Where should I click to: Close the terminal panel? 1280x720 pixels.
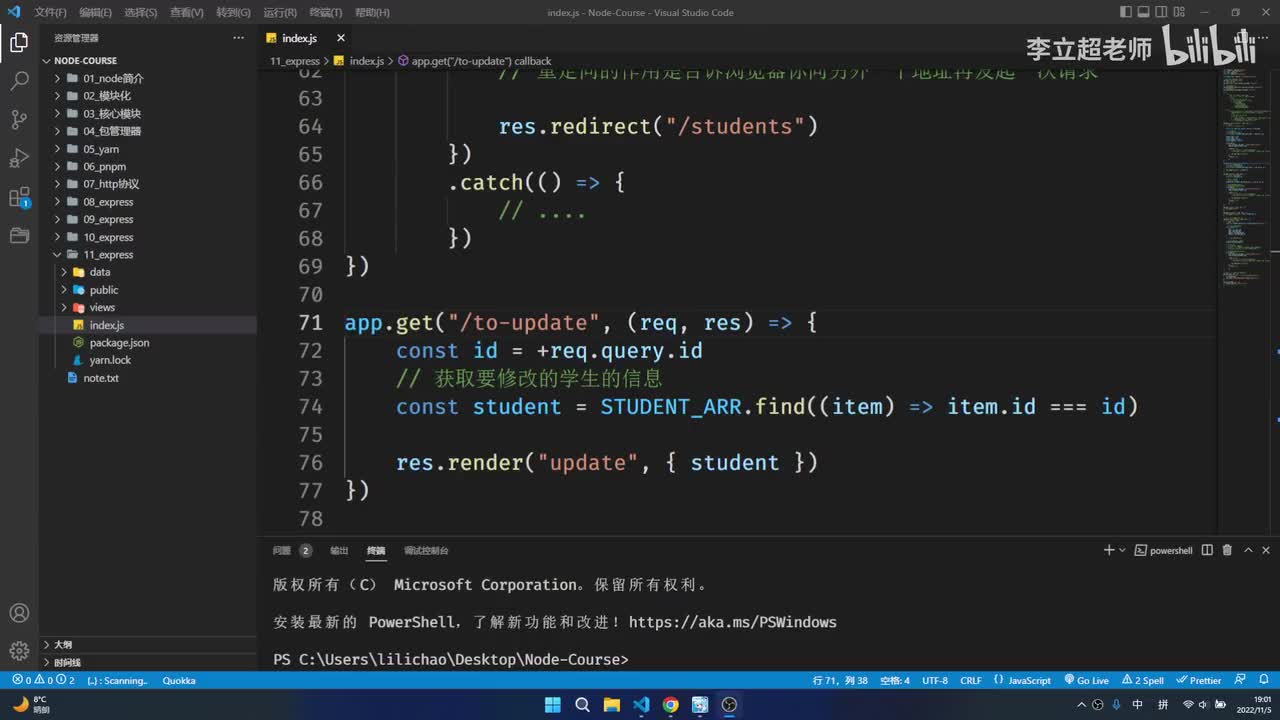tap(1266, 550)
